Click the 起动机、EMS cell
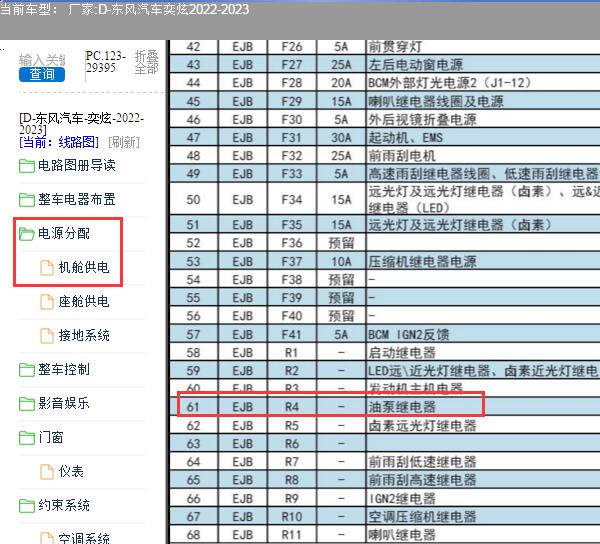The width and height of the screenshot is (600, 544). tap(483, 138)
